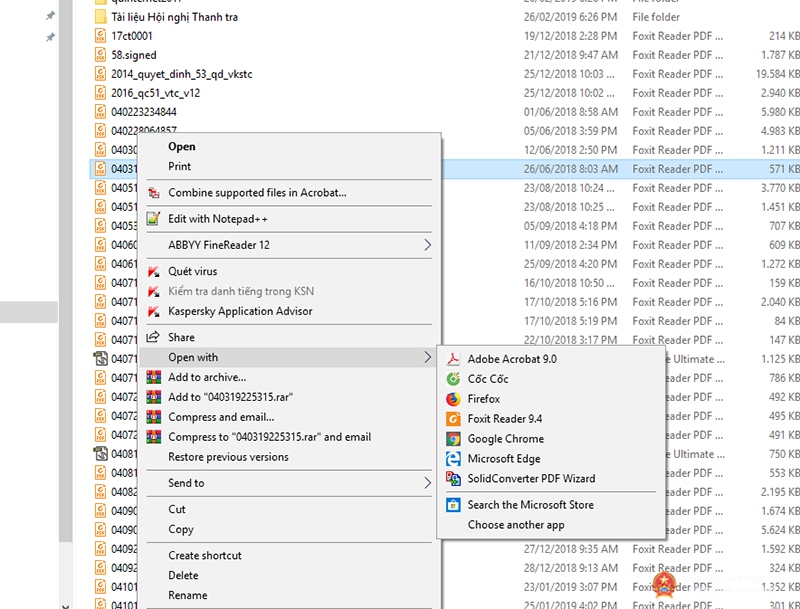Click the Acrobat combine files icon

tap(154, 193)
